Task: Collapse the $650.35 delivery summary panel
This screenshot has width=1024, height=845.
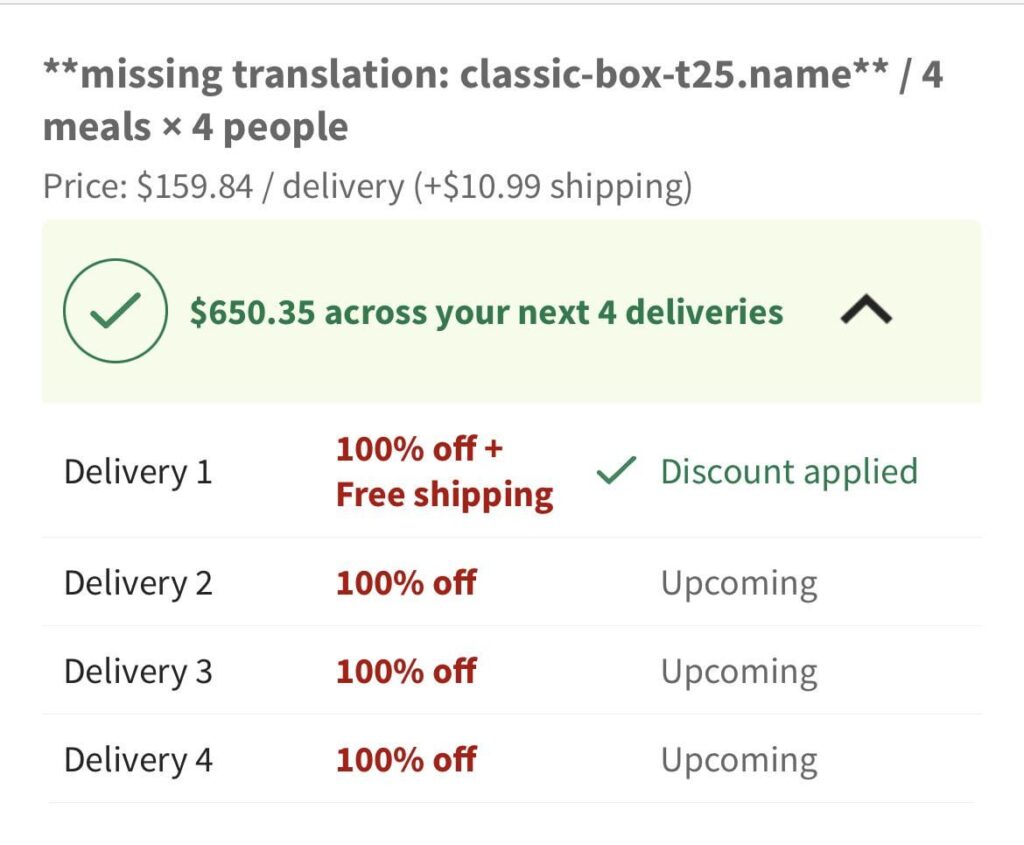Action: (866, 311)
